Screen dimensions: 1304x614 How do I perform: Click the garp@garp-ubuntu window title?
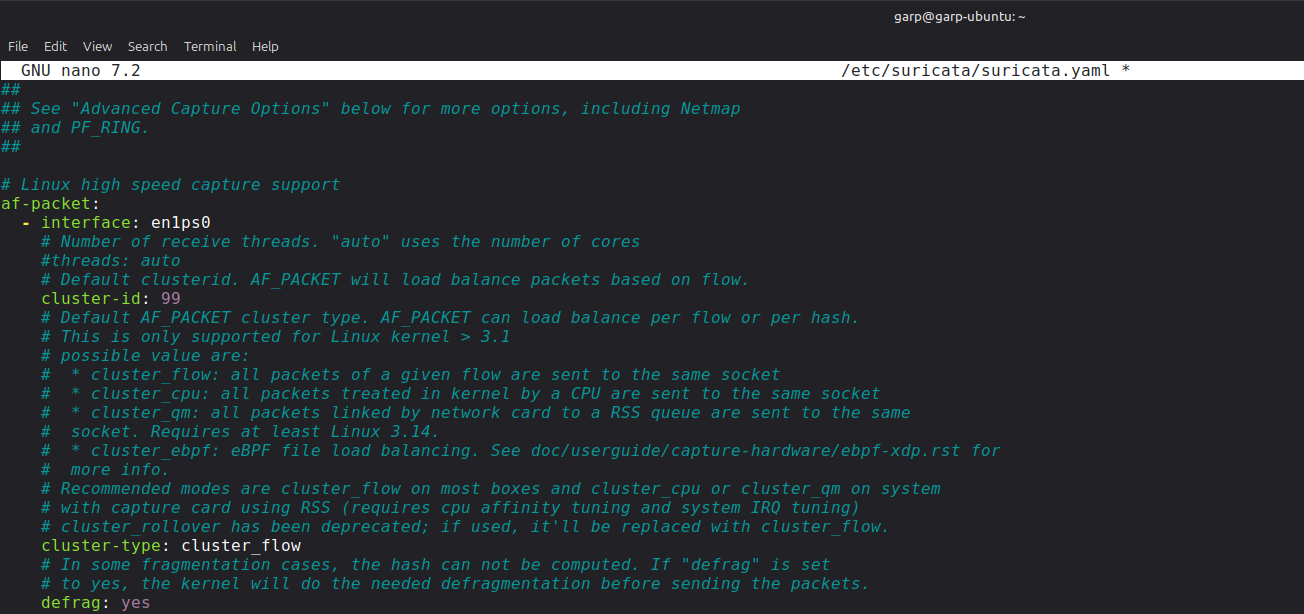(959, 16)
